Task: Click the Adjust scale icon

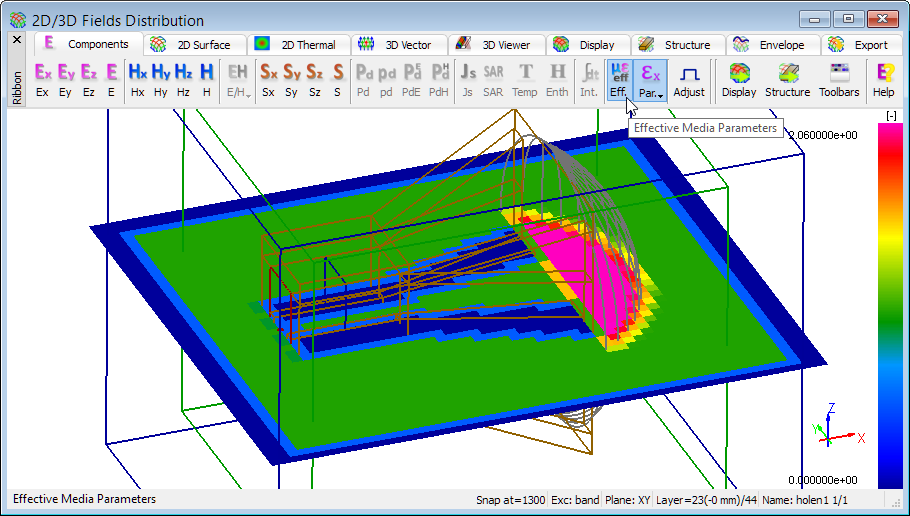Action: (x=688, y=79)
